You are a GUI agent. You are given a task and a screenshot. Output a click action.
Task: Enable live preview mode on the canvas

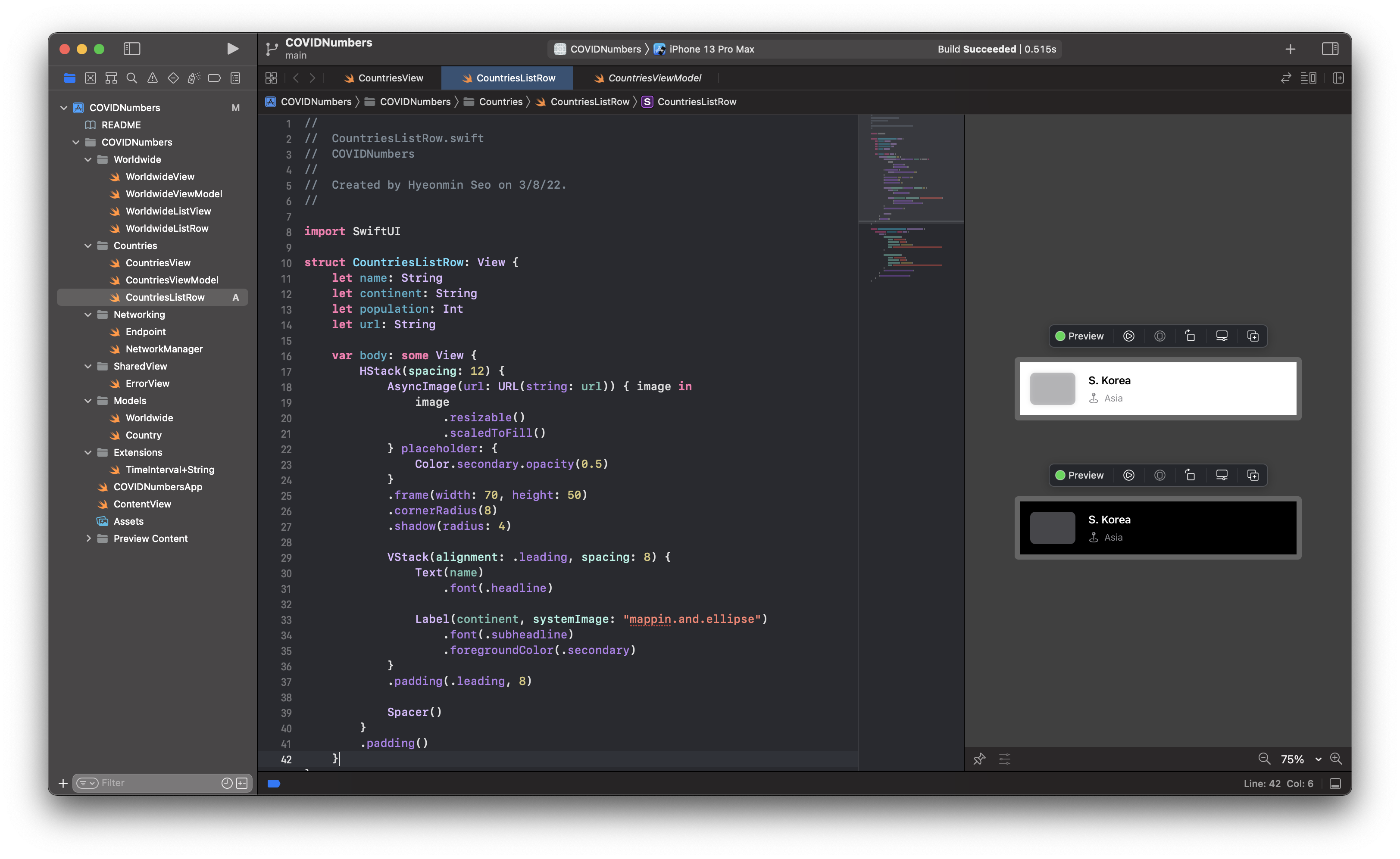1129,336
